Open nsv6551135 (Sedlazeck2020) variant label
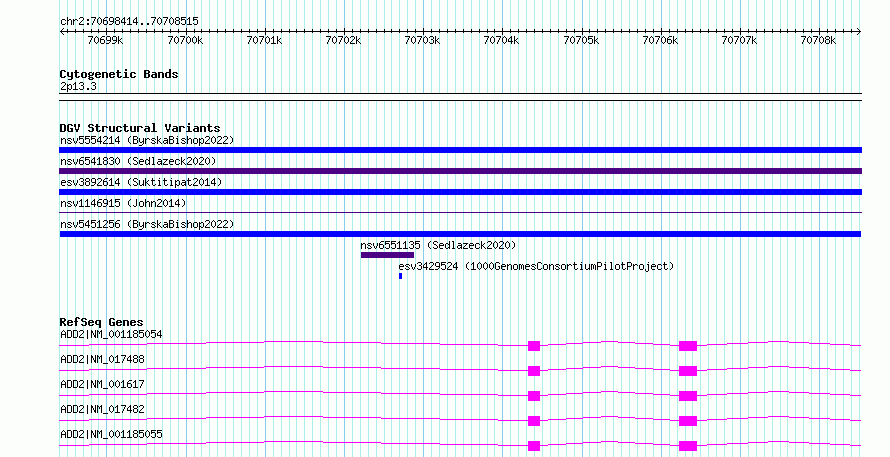890x457 pixels. (x=438, y=245)
